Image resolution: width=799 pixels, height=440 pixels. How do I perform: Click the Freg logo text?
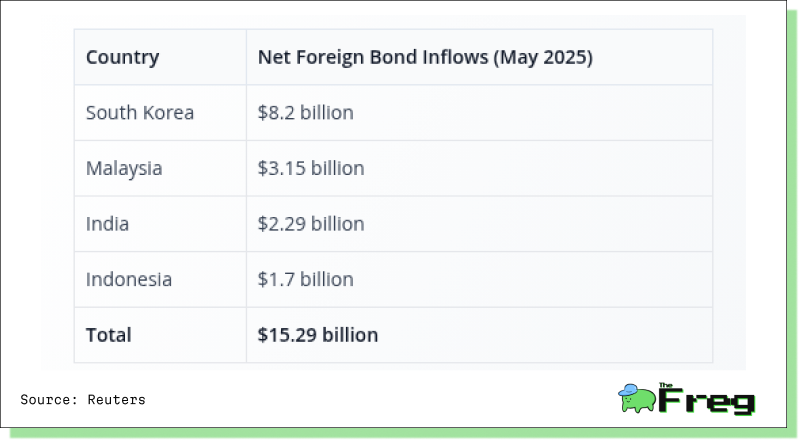pyautogui.click(x=706, y=401)
